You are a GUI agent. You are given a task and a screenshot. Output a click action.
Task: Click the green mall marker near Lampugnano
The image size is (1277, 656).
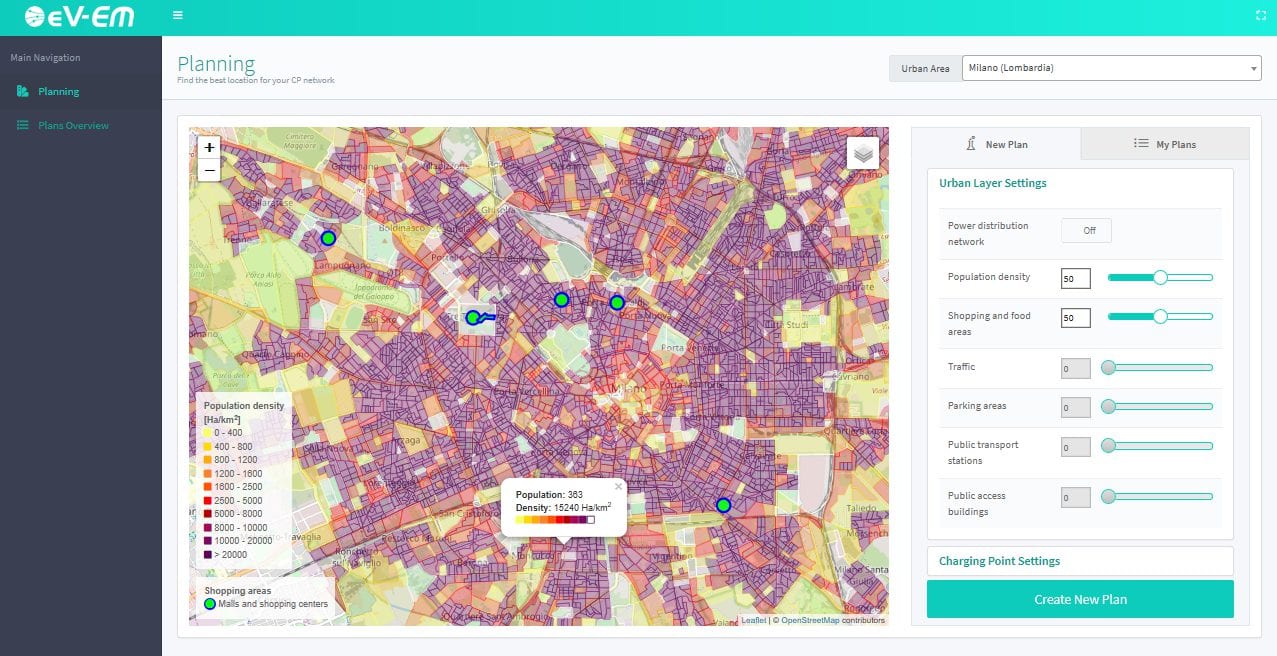328,238
